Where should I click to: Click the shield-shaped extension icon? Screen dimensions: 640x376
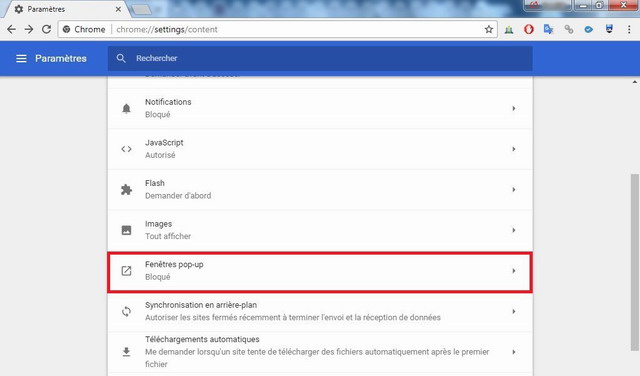[x=609, y=29]
